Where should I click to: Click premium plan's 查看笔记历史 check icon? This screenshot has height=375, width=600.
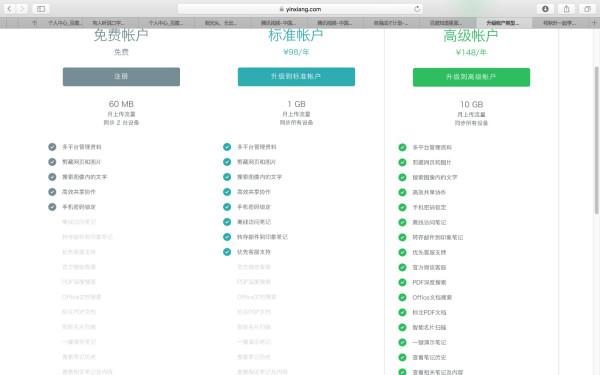402,357
